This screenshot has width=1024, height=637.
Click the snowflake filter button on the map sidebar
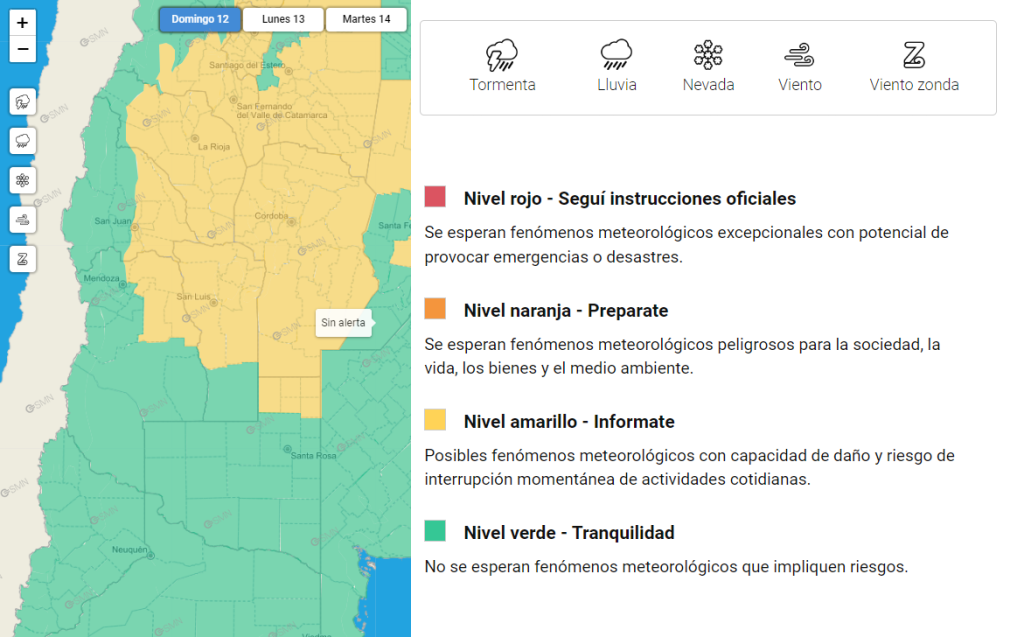pyautogui.click(x=23, y=180)
